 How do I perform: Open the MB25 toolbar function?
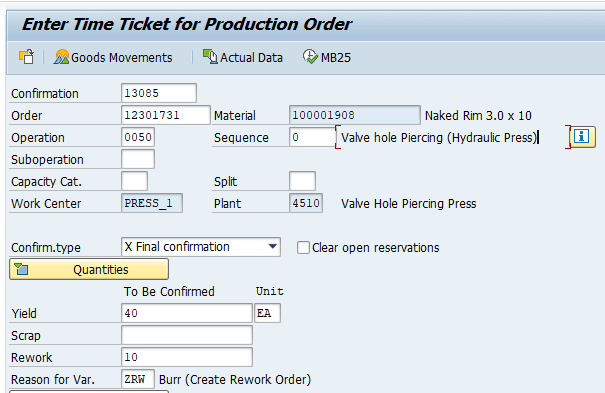326,57
